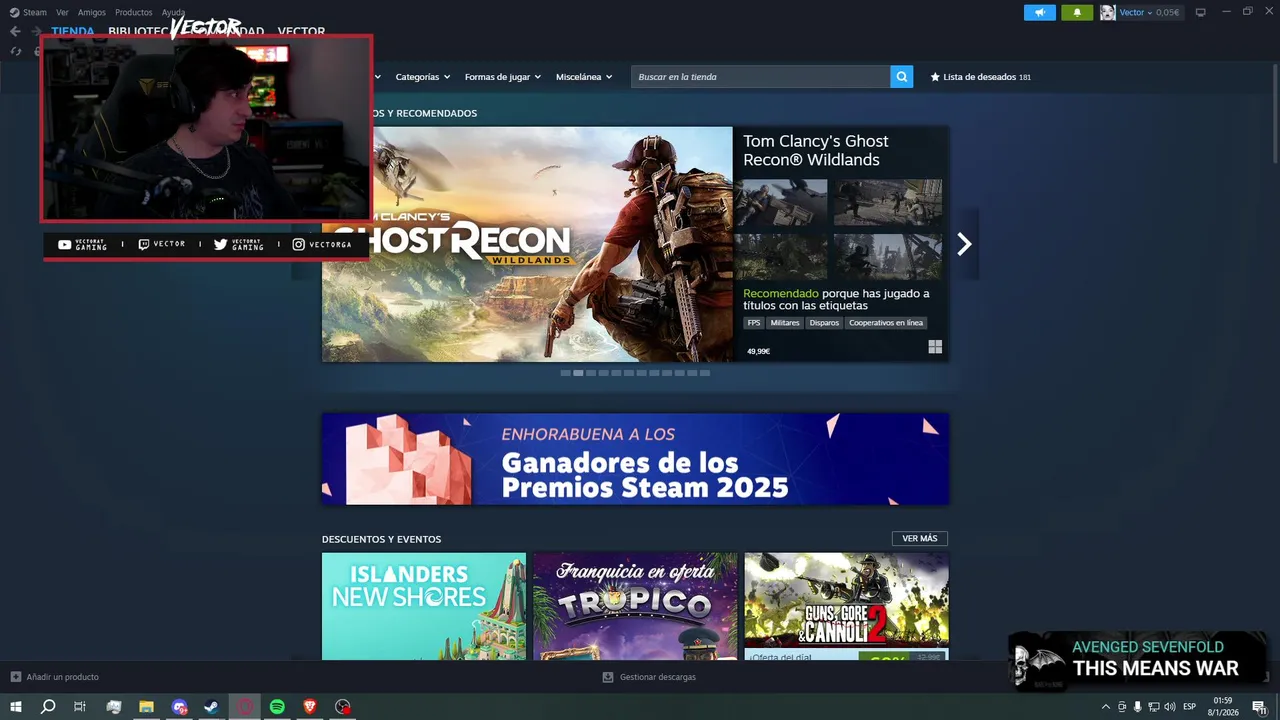Open the Steam menu
This screenshot has height=720, width=1280.
pos(35,12)
